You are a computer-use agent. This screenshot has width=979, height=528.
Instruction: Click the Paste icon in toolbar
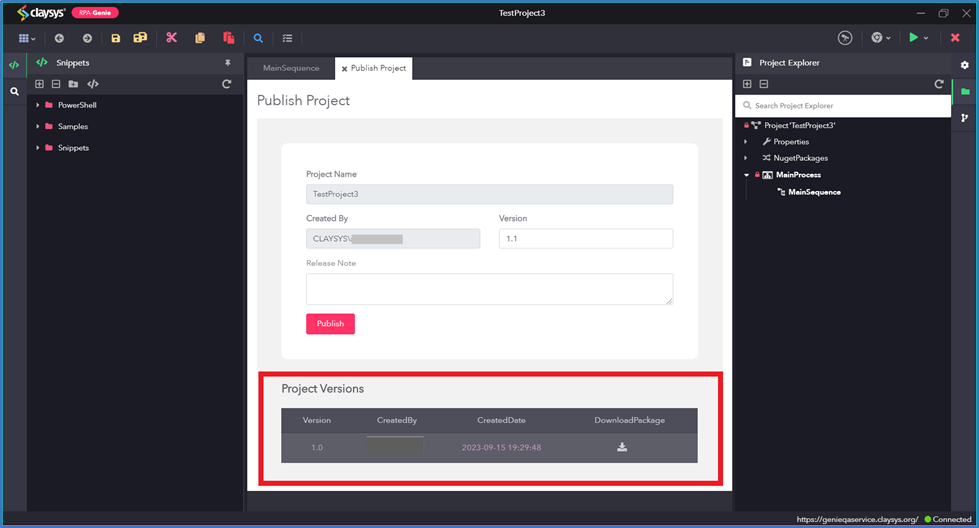pyautogui.click(x=229, y=38)
